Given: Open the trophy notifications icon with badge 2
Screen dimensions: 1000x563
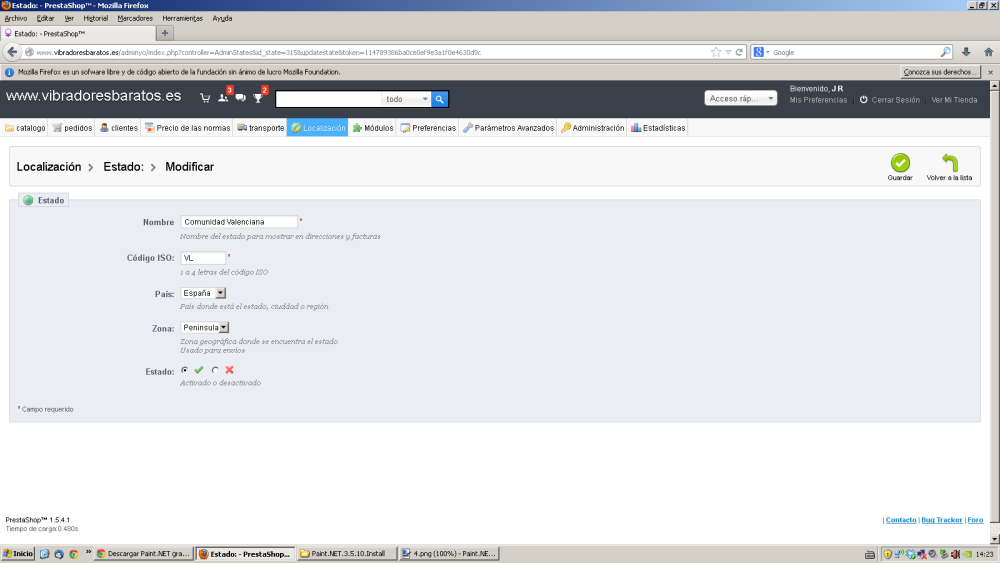Looking at the screenshot, I should (258, 98).
